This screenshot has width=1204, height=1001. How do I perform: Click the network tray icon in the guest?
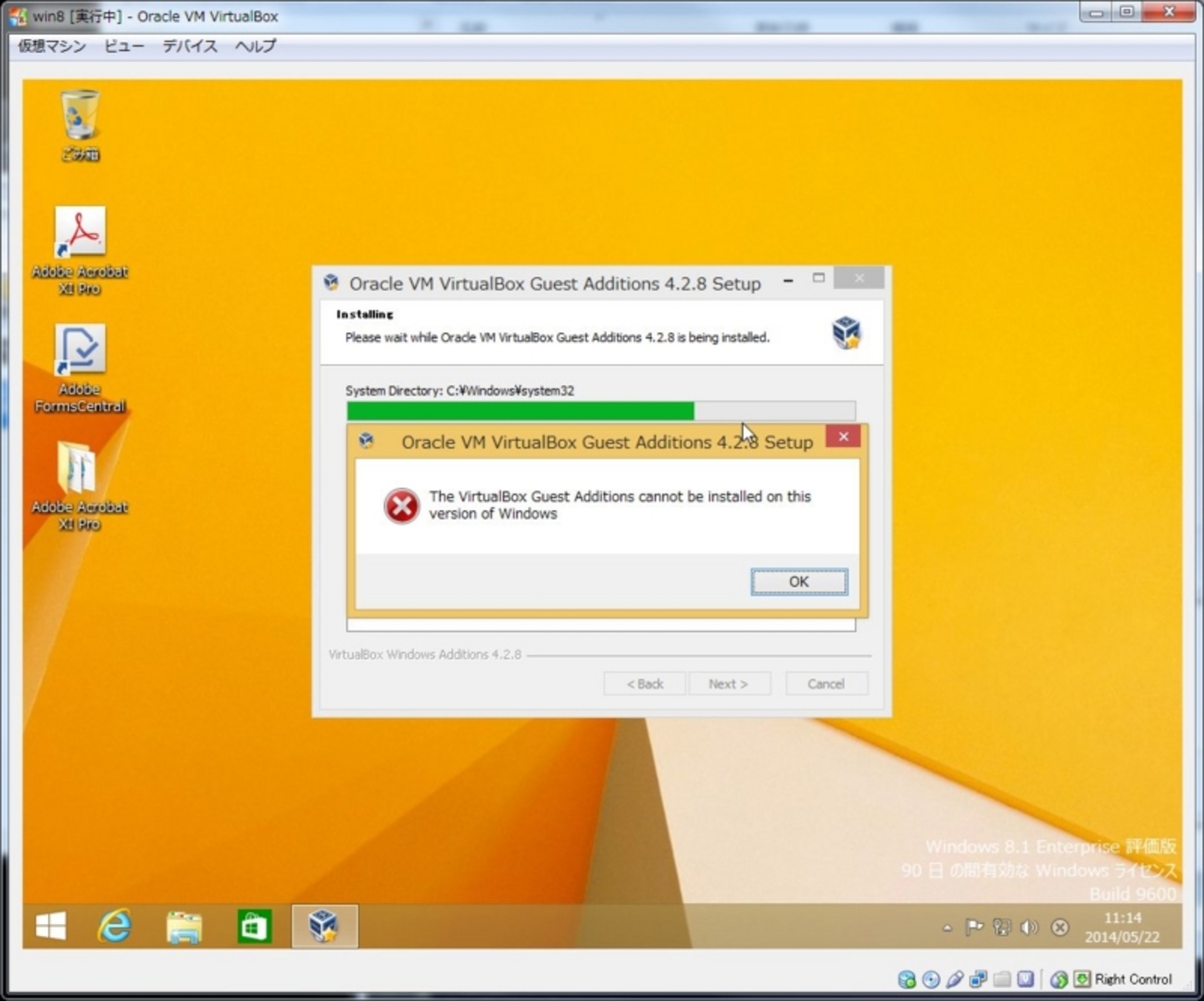(x=1002, y=927)
